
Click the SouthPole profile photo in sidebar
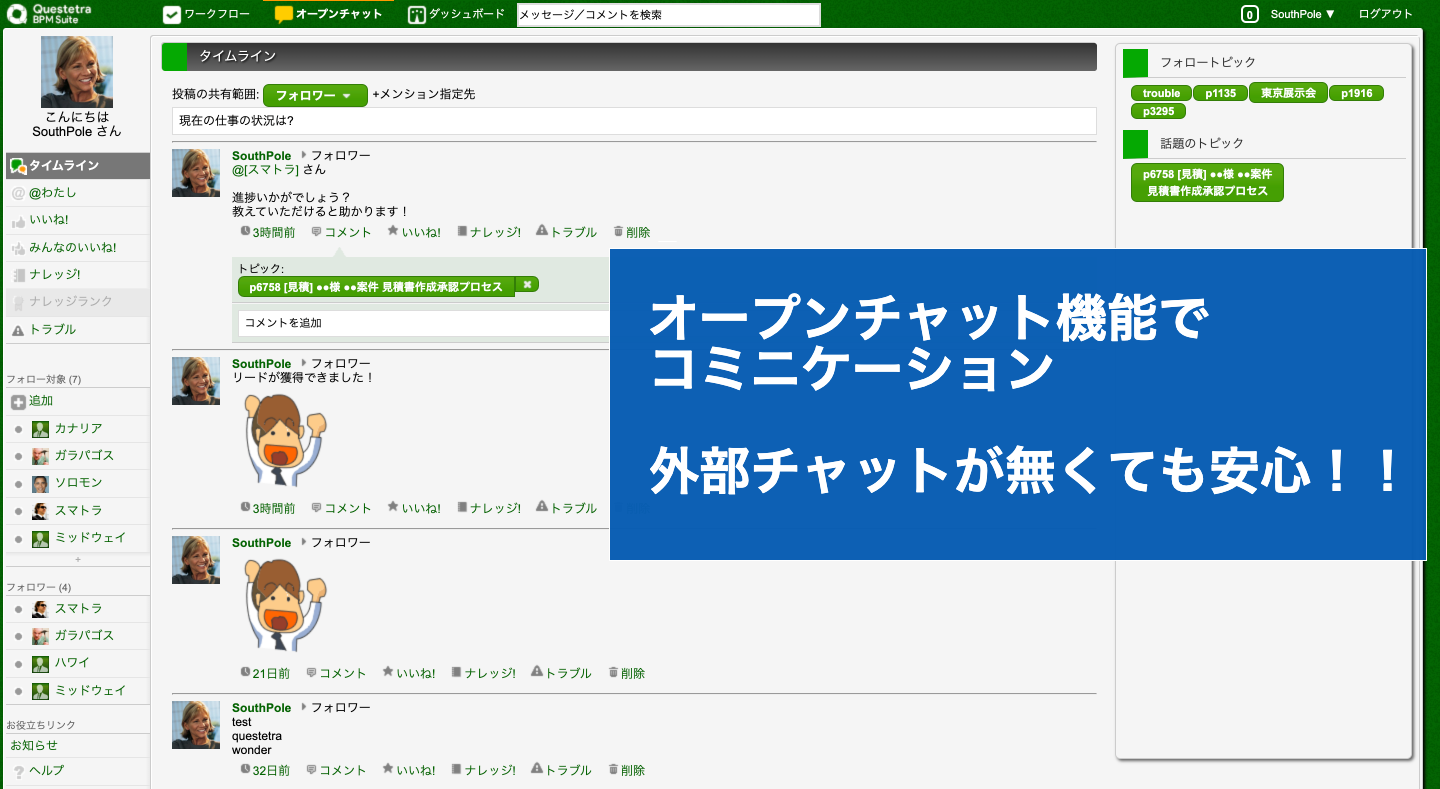click(x=77, y=72)
